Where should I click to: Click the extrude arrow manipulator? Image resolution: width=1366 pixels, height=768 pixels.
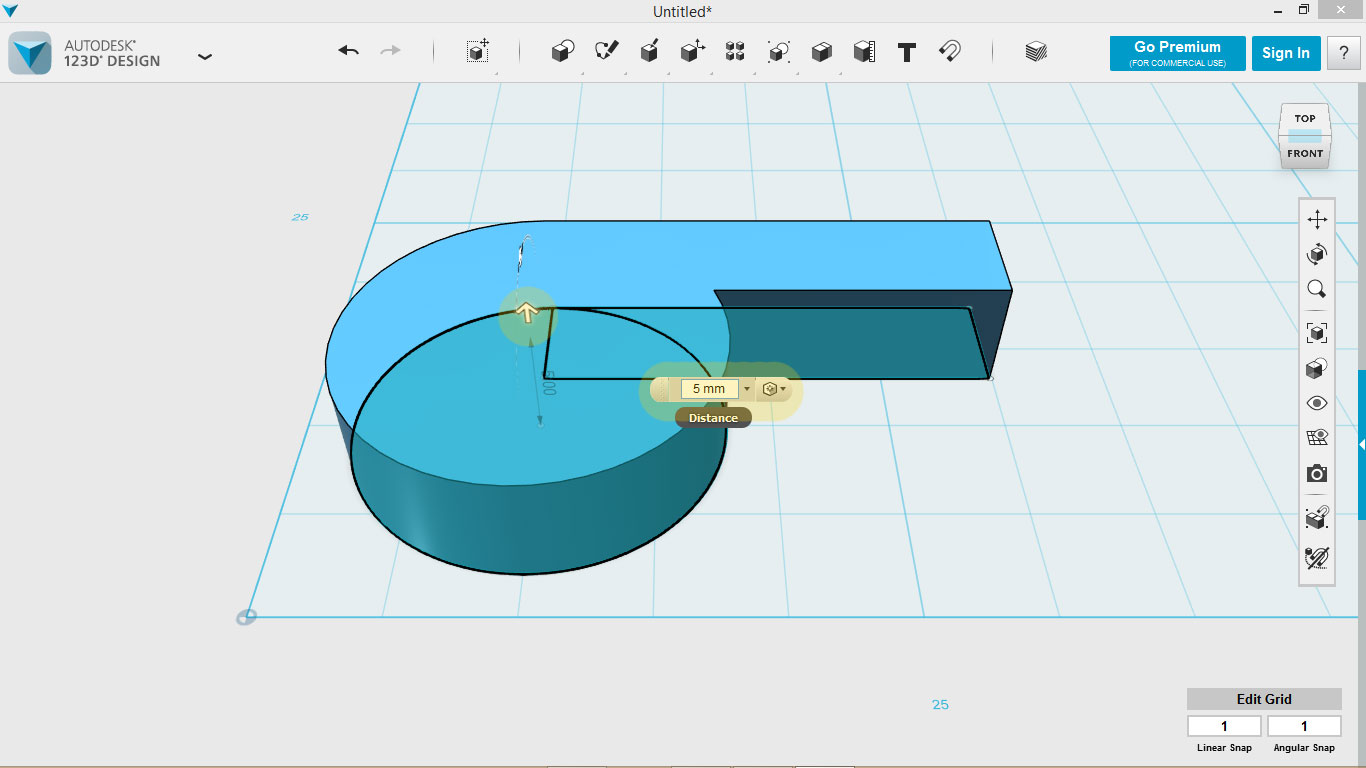527,315
